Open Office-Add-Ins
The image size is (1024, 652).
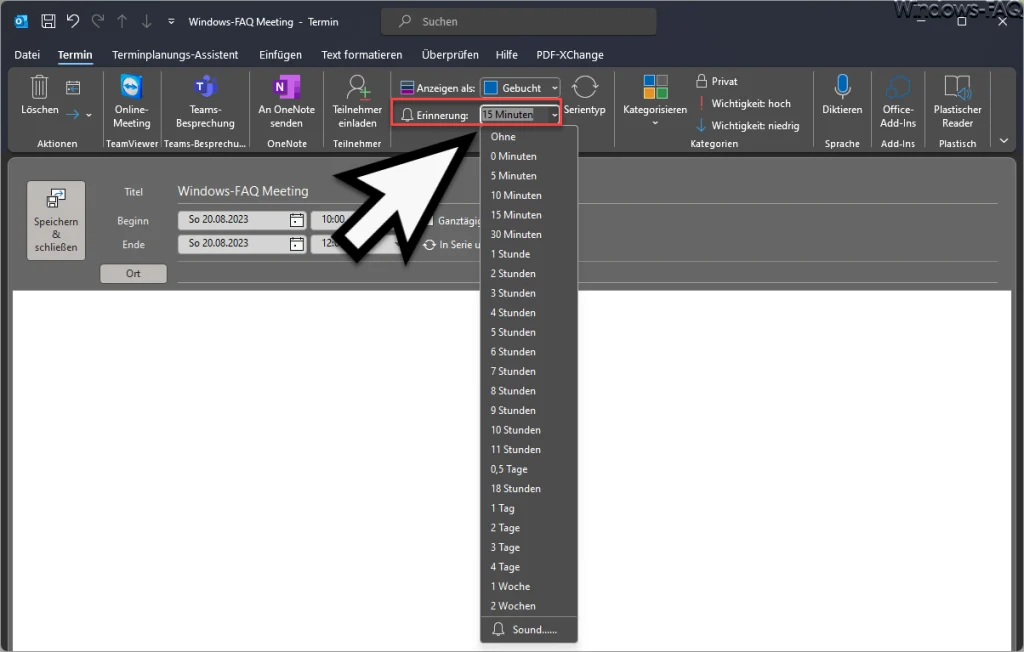pyautogui.click(x=898, y=101)
